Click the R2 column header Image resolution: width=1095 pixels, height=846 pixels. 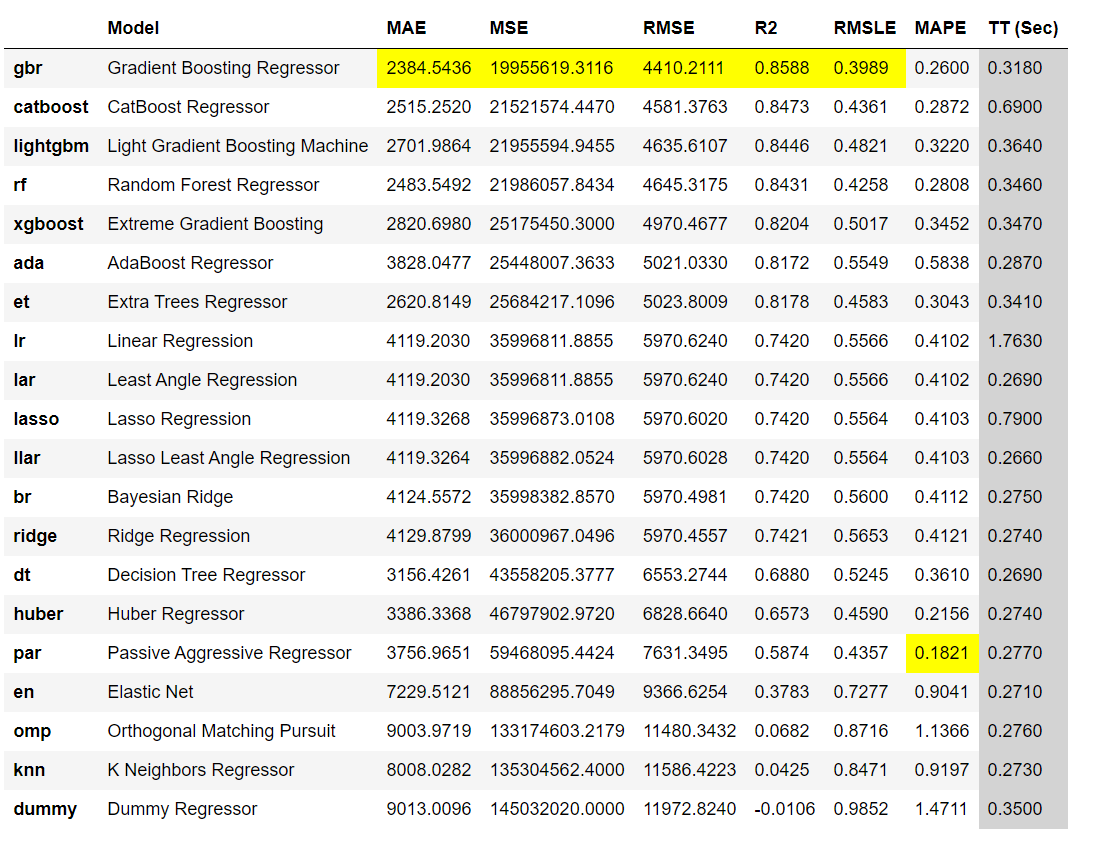[x=765, y=28]
